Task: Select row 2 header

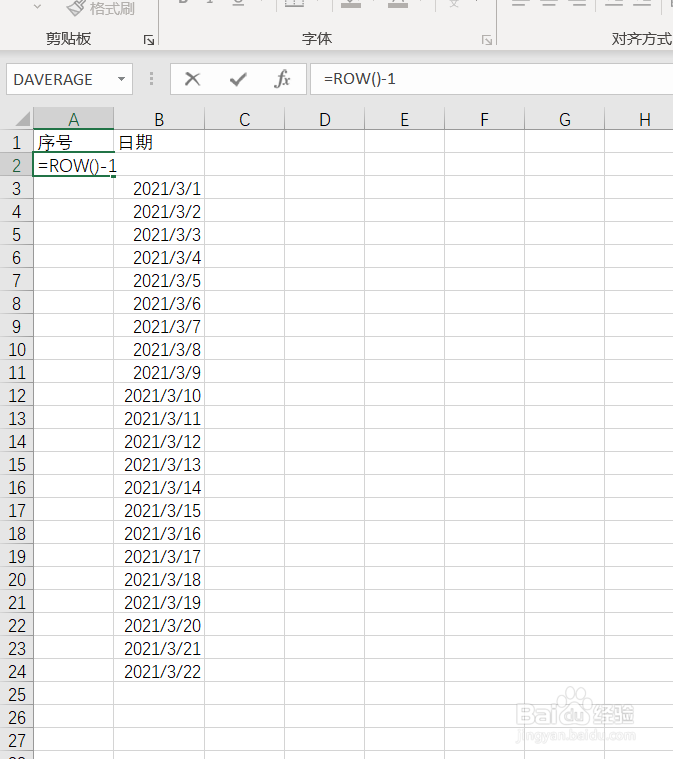Action: coord(16,166)
